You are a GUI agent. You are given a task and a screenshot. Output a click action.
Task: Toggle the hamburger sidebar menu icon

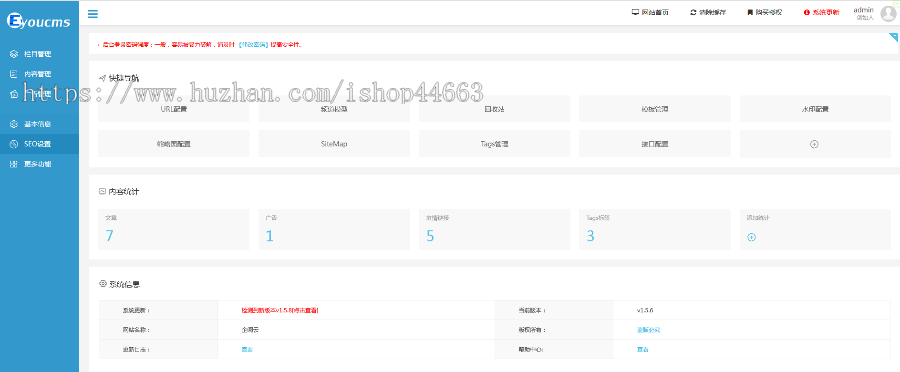(92, 14)
